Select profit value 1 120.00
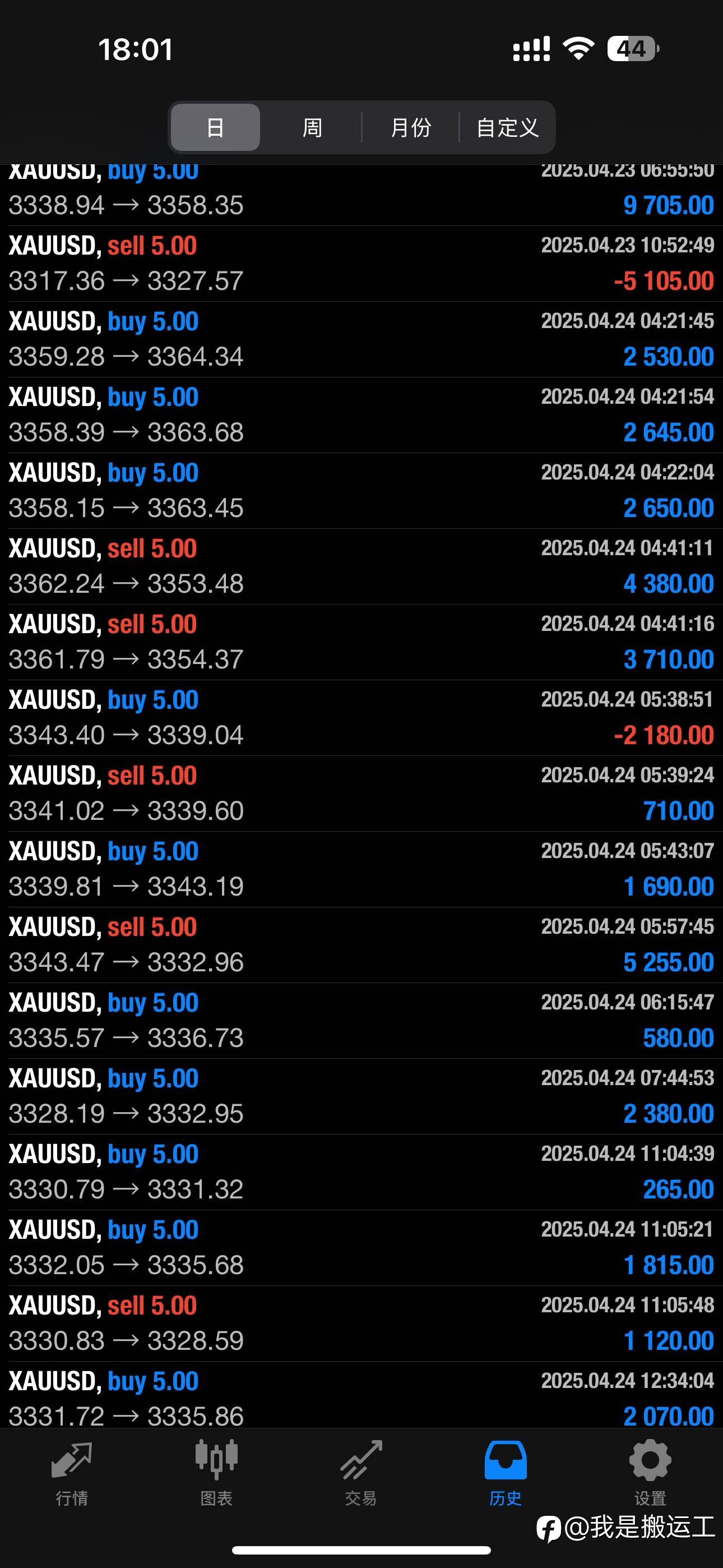Viewport: 723px width, 1568px height. (x=668, y=1341)
